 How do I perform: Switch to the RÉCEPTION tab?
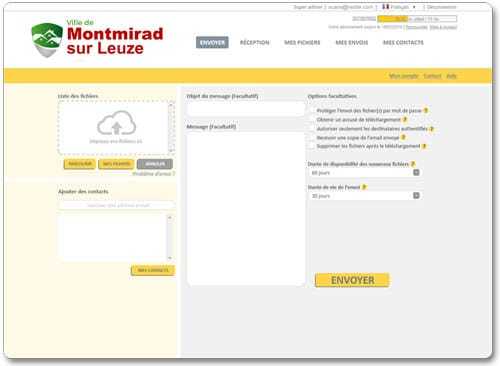coord(255,42)
